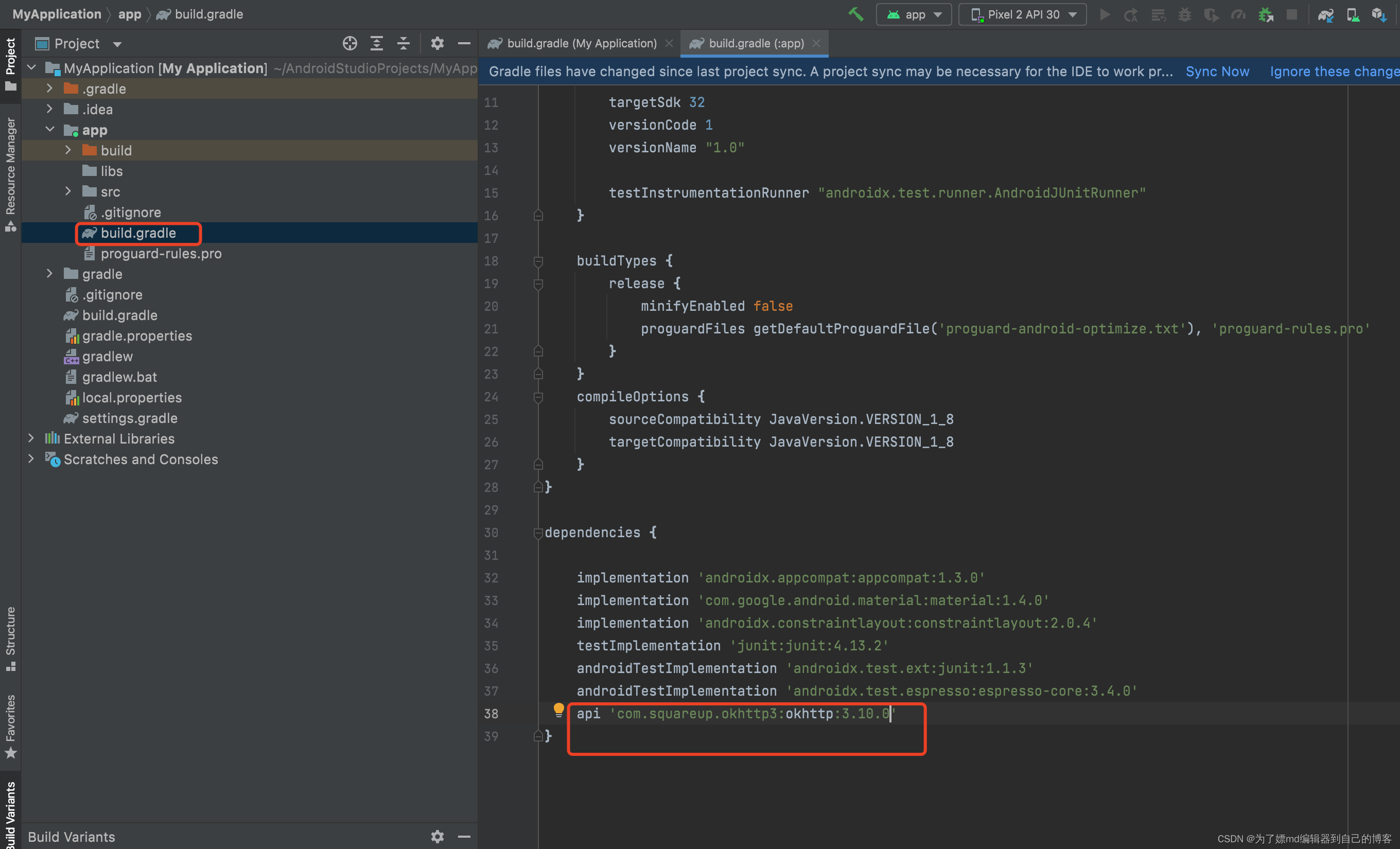The width and height of the screenshot is (1400, 849).
Task: Open the app run configuration dropdown
Action: (x=914, y=14)
